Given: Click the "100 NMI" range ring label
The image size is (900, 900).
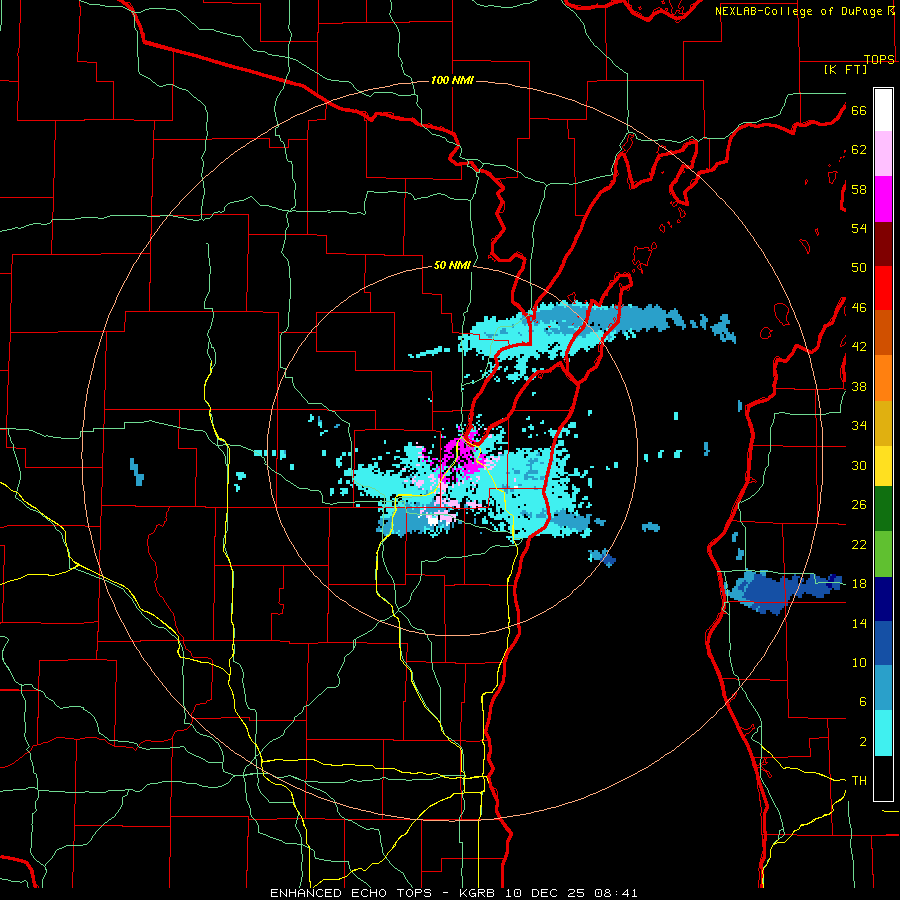Looking at the screenshot, I should click(x=452, y=80).
